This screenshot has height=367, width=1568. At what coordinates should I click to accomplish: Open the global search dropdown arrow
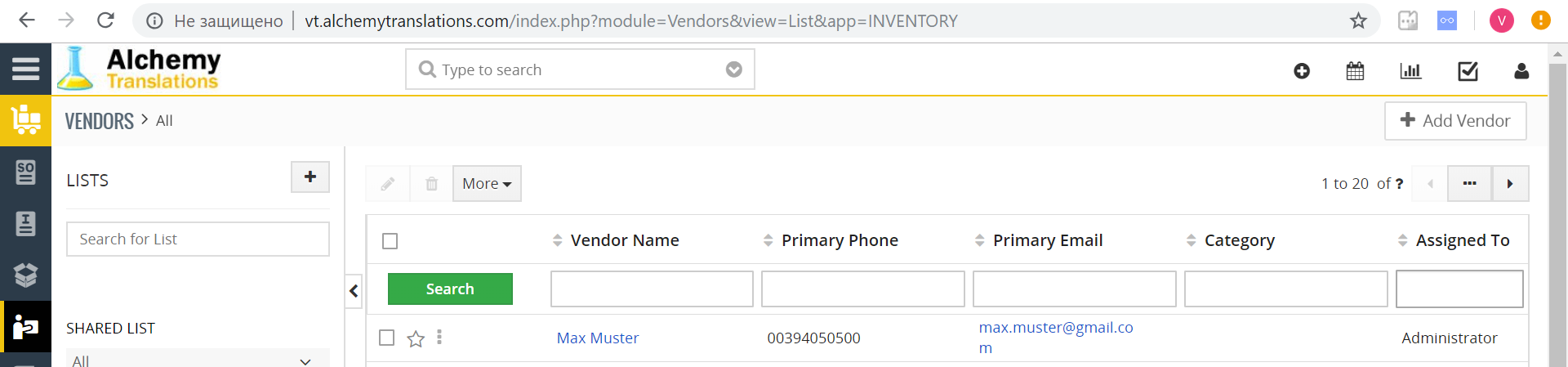coord(734,69)
